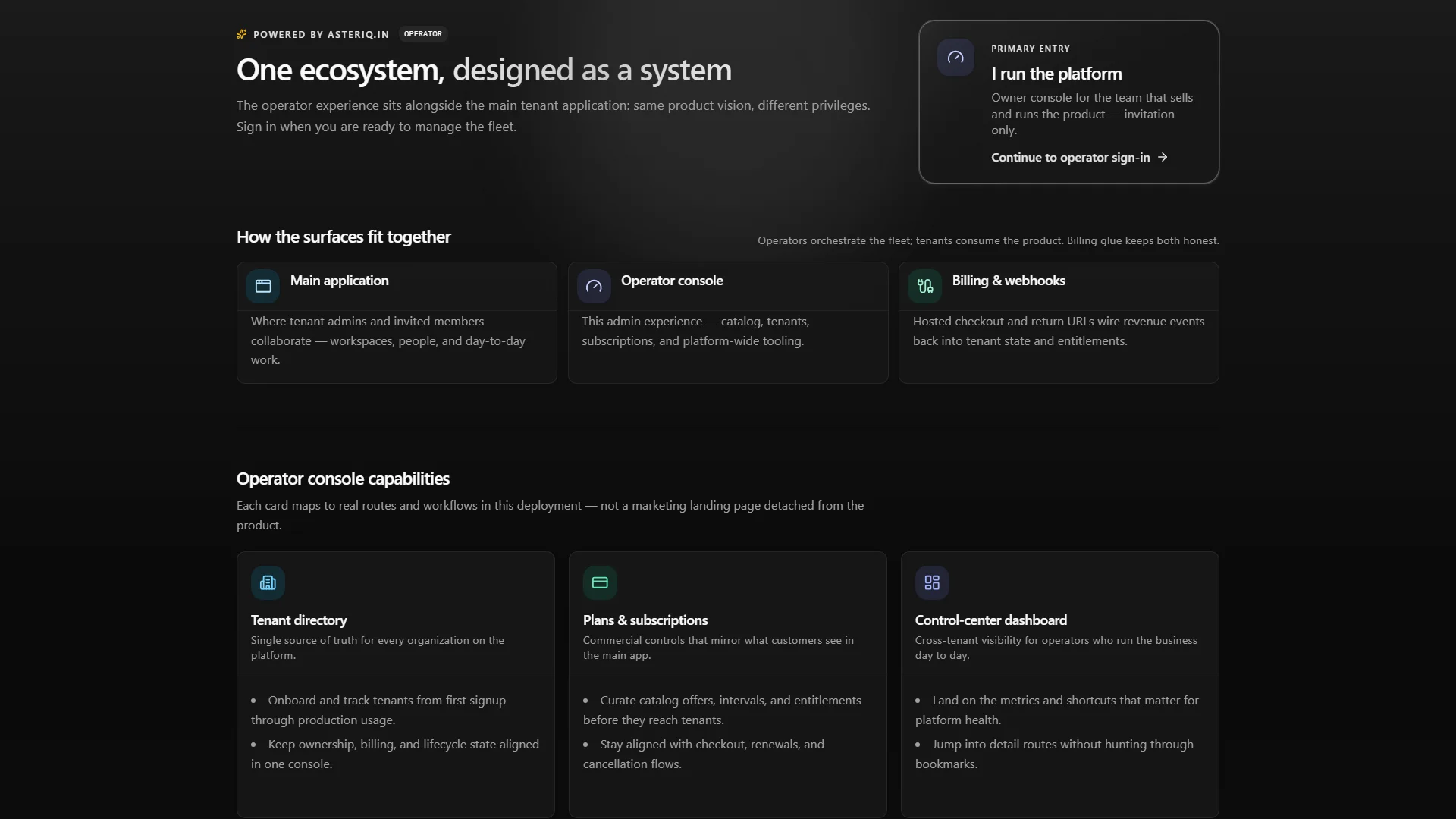Click the Main application window icon
1456x819 pixels.
point(263,286)
